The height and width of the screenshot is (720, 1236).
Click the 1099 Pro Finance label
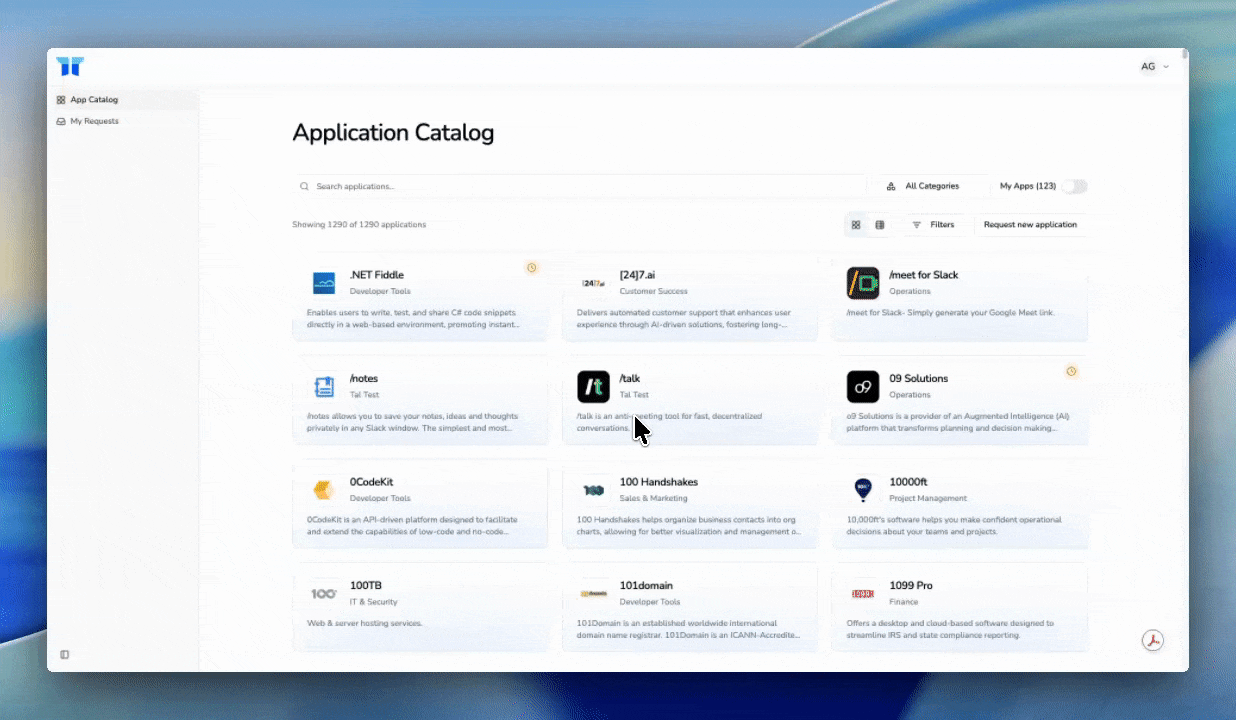(904, 602)
